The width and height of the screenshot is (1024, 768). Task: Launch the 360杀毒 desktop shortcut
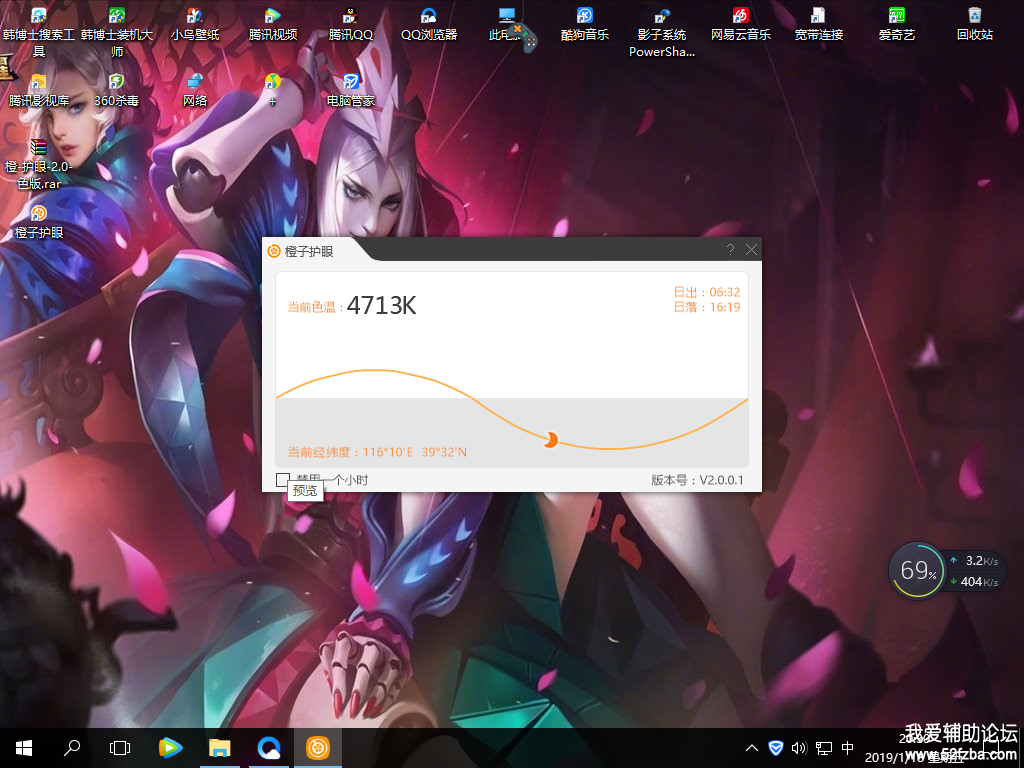116,90
